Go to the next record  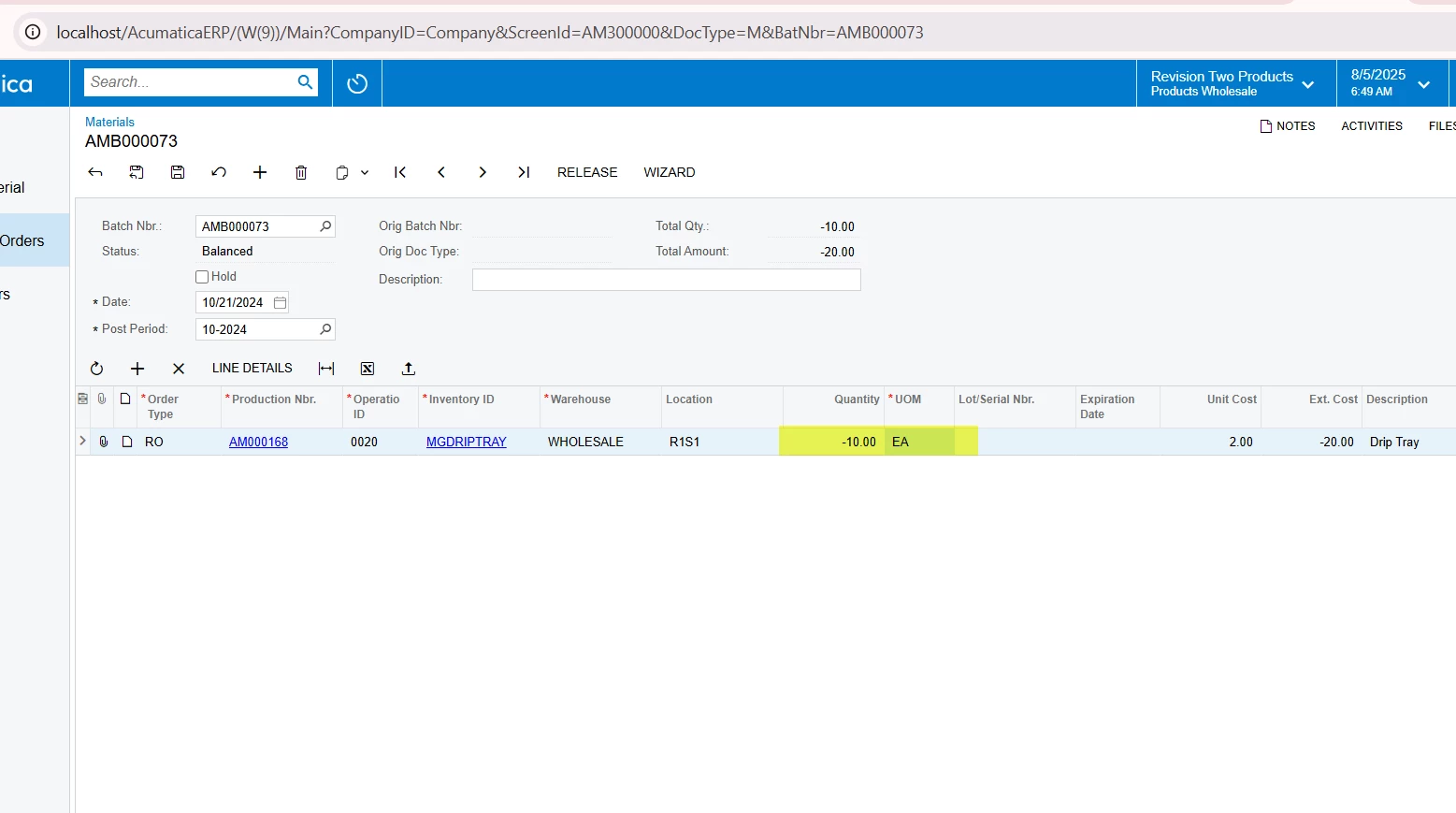point(483,172)
